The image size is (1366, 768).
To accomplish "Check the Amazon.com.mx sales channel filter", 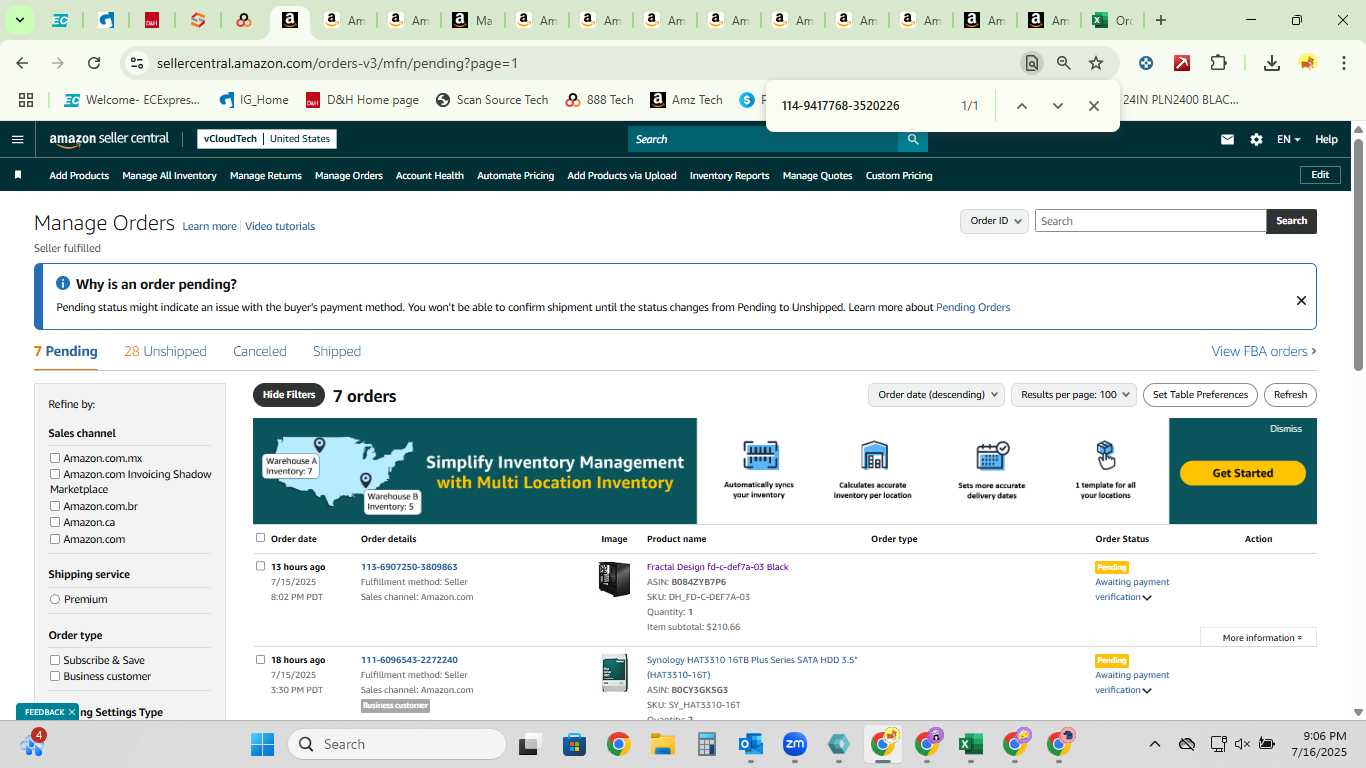I will 55,458.
